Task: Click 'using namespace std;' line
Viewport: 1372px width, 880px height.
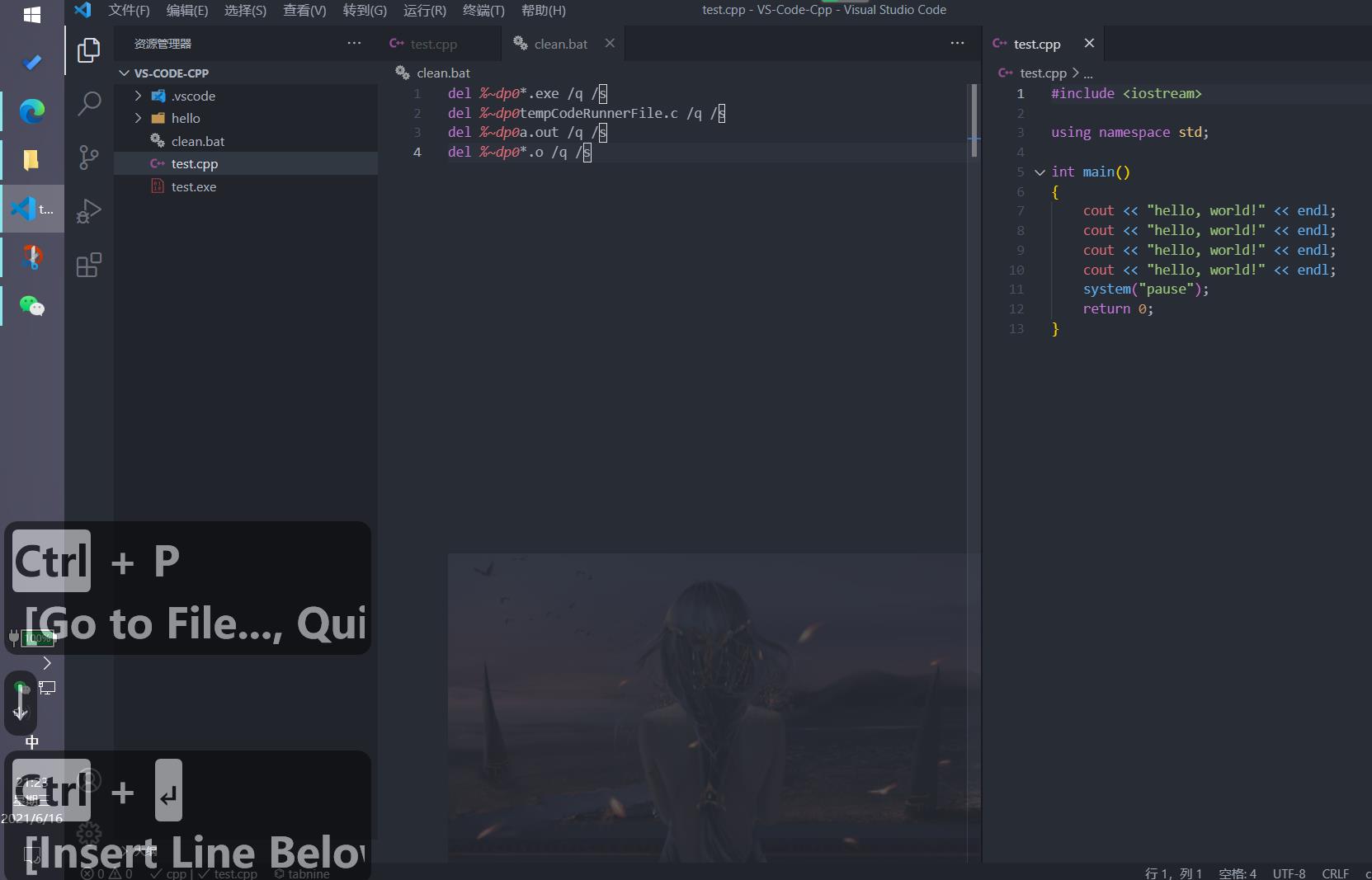Action: pyautogui.click(x=1130, y=132)
